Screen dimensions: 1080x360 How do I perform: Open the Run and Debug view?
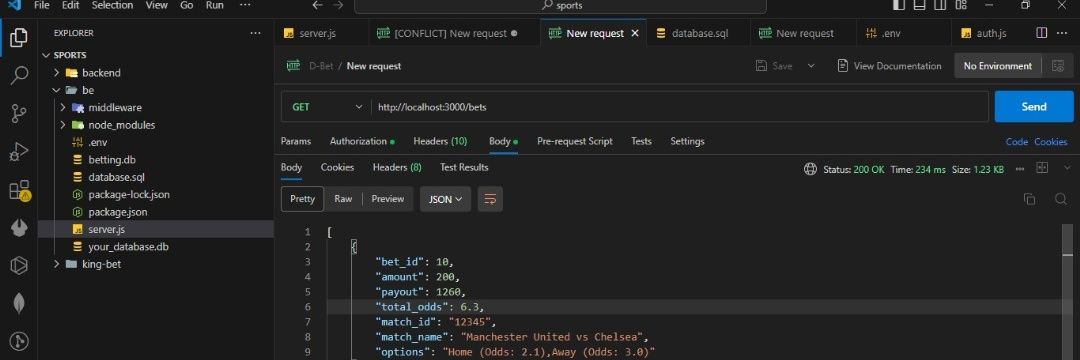coord(19,151)
